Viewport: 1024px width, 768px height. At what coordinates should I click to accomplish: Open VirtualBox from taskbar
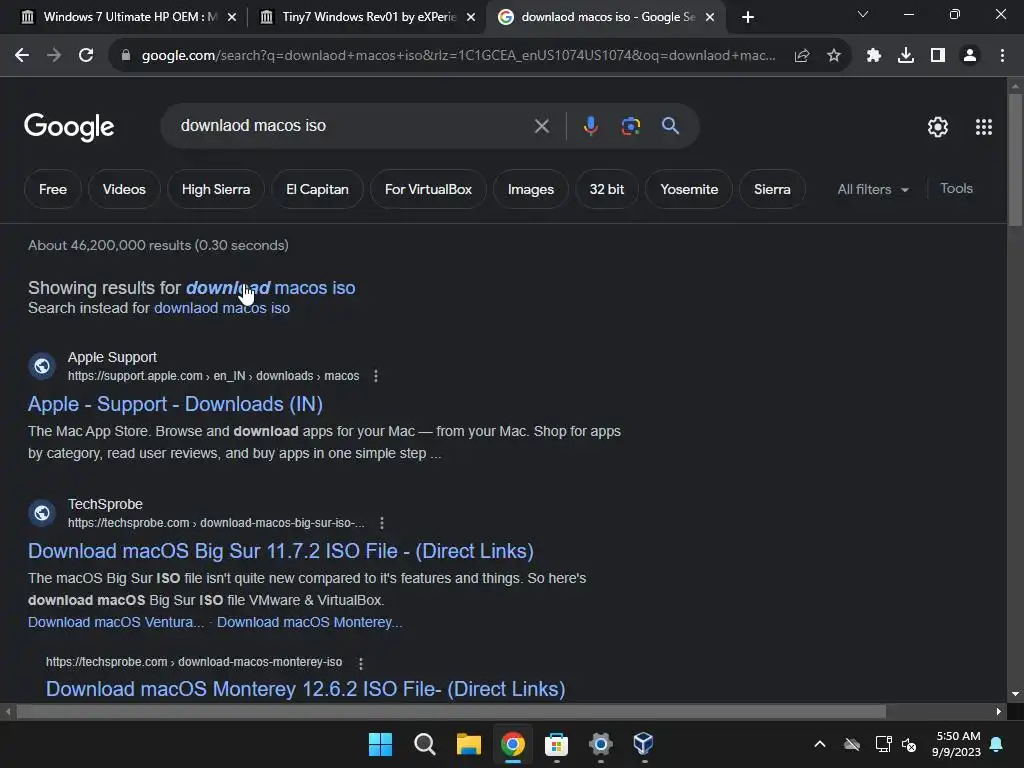point(644,744)
